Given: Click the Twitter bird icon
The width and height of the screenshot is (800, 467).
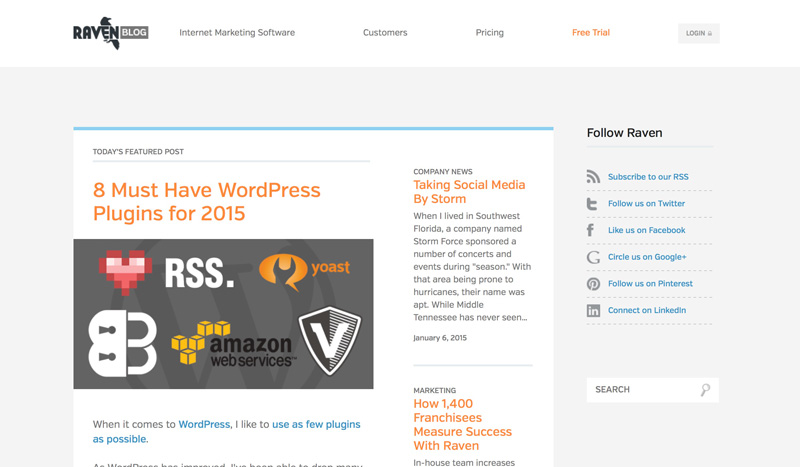Looking at the screenshot, I should point(592,204).
